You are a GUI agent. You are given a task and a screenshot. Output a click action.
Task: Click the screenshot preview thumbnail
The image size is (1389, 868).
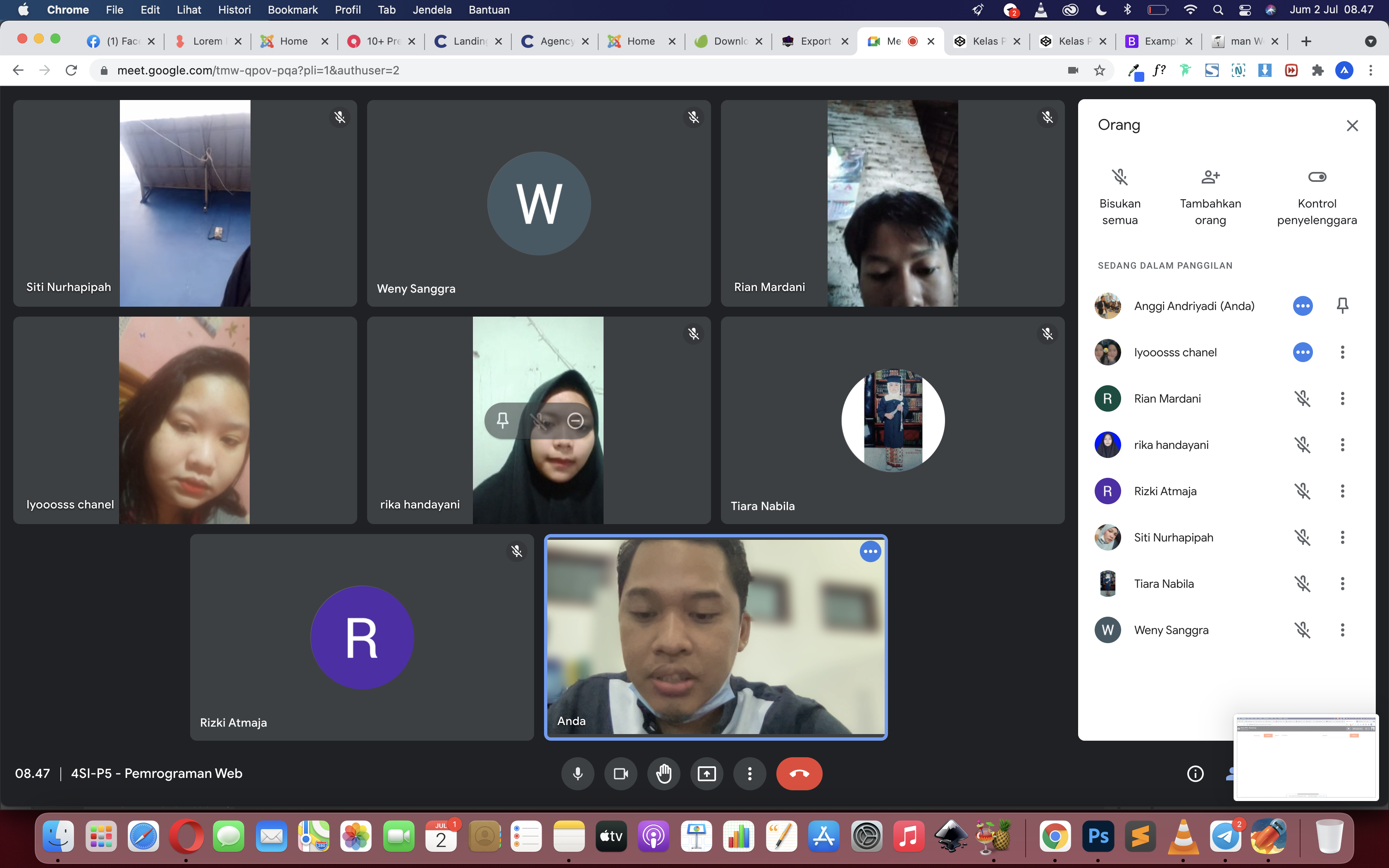point(1306,757)
